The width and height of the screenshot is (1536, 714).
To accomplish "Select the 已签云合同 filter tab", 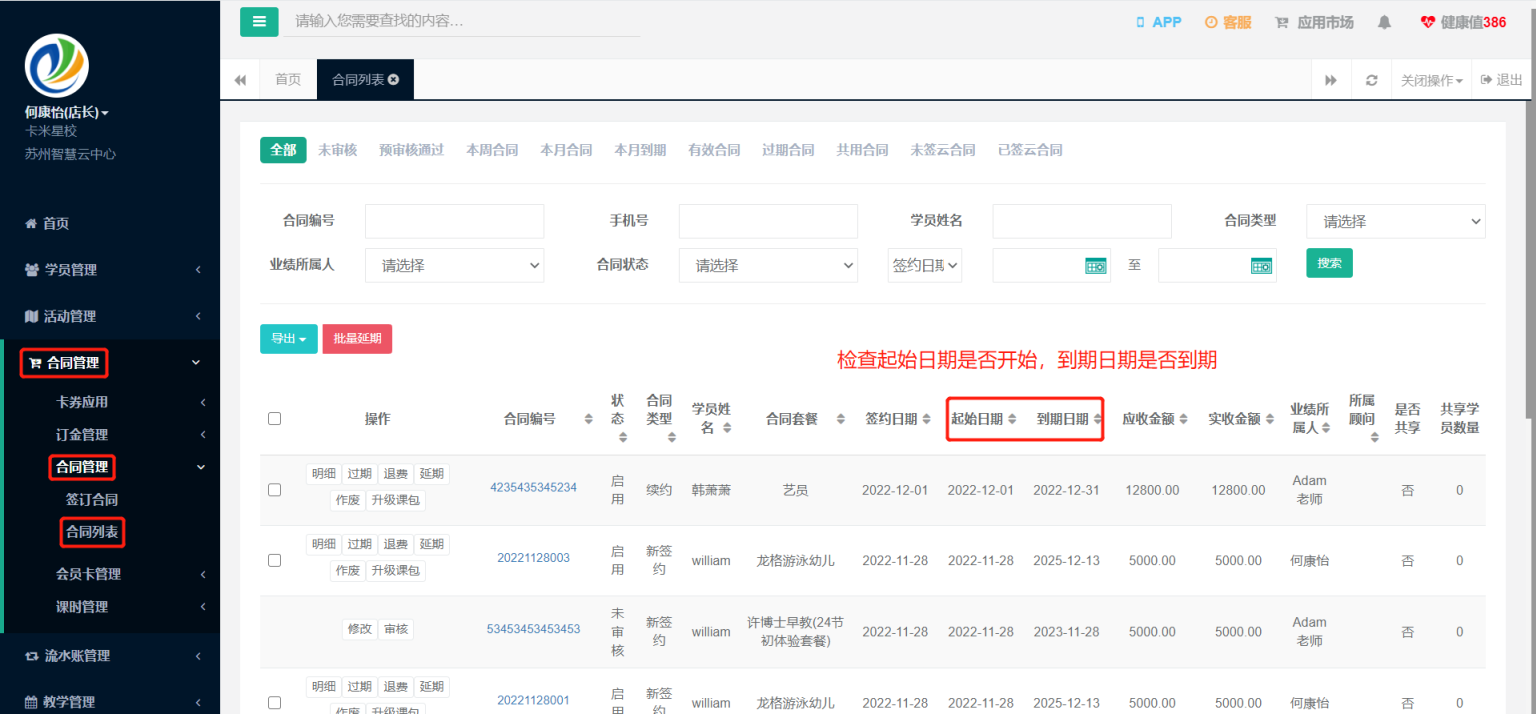I will click(1030, 150).
